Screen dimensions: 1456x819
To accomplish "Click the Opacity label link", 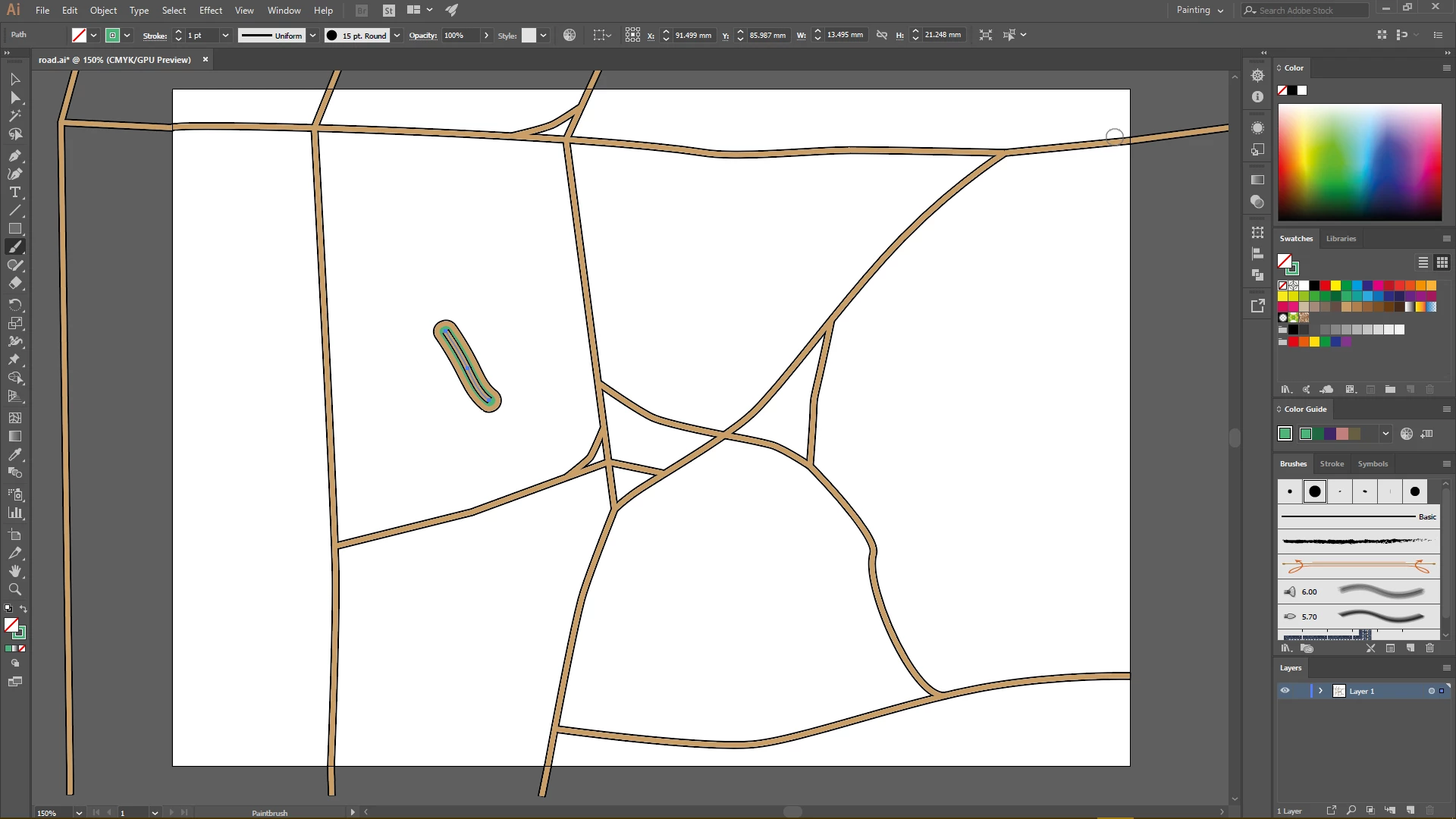I will tap(422, 36).
